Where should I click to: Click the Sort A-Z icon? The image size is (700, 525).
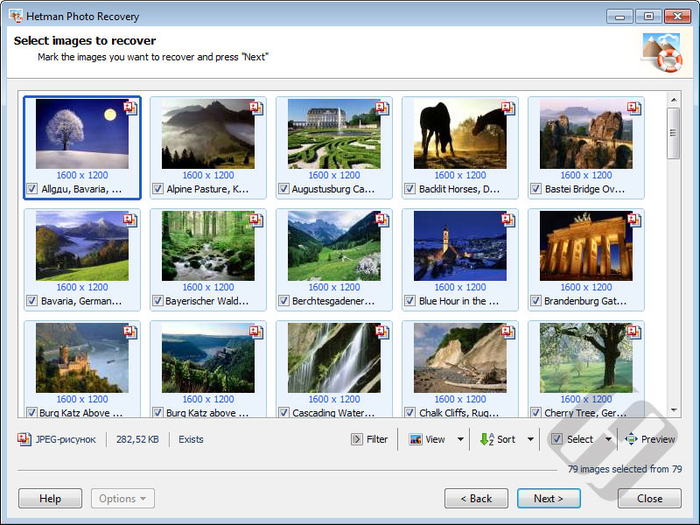tap(487, 439)
